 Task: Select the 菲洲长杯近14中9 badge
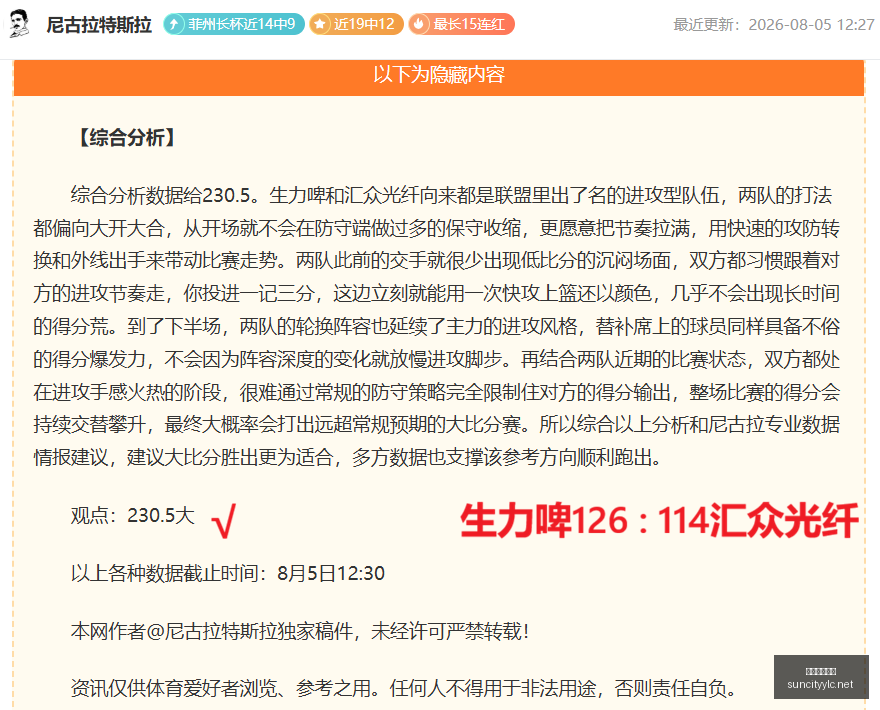click(234, 24)
